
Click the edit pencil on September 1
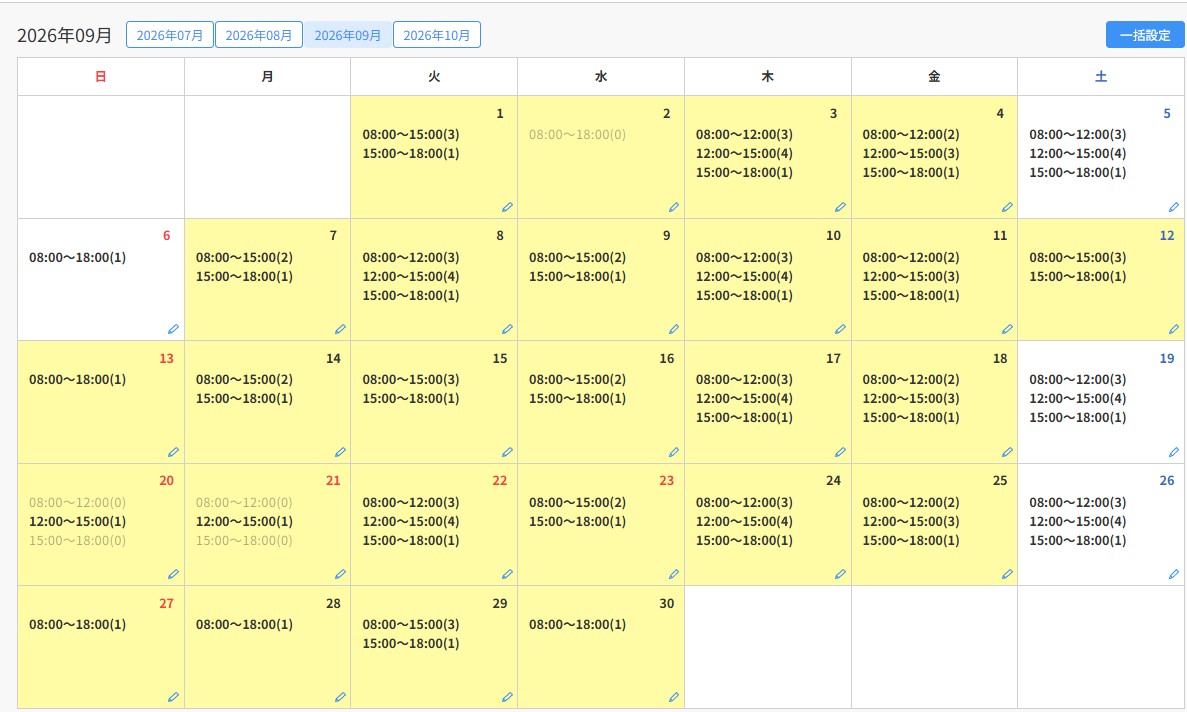(x=507, y=207)
